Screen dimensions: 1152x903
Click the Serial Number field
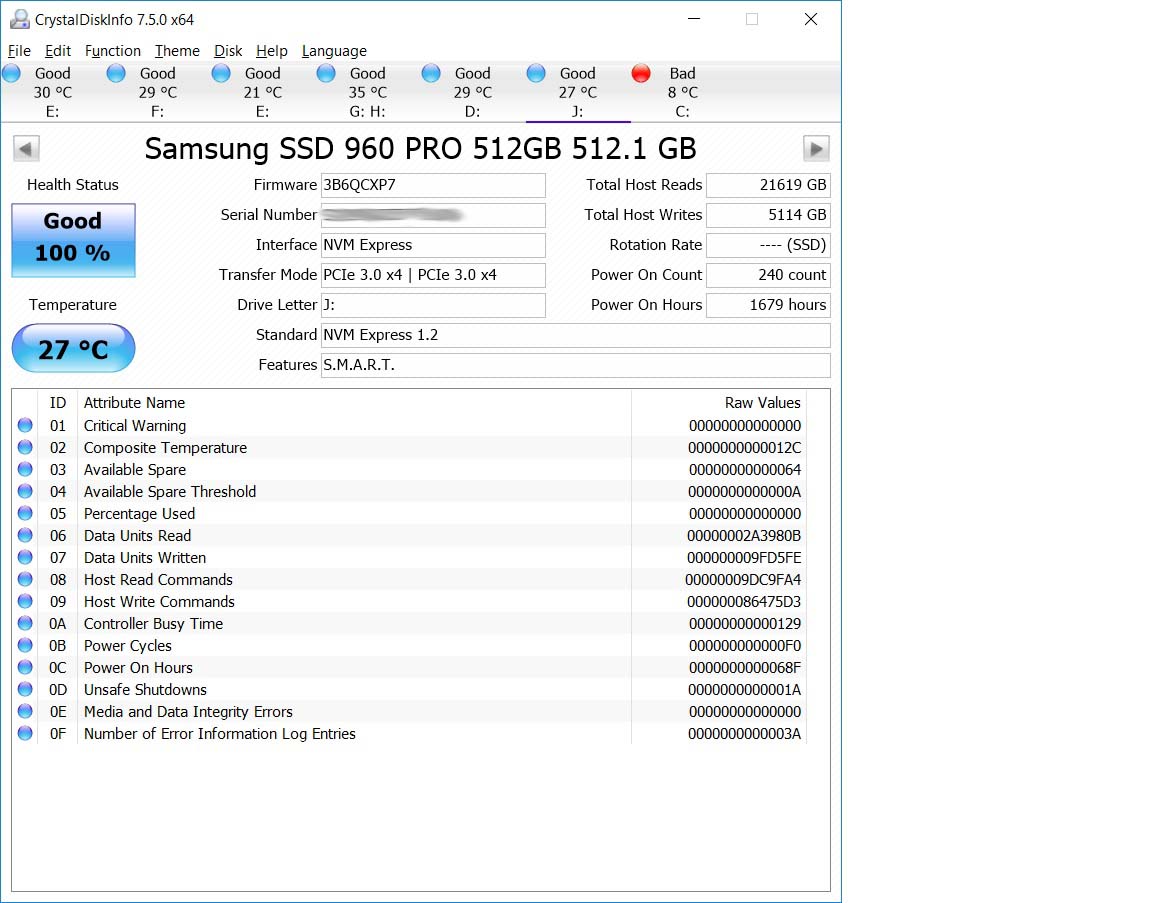pos(433,215)
